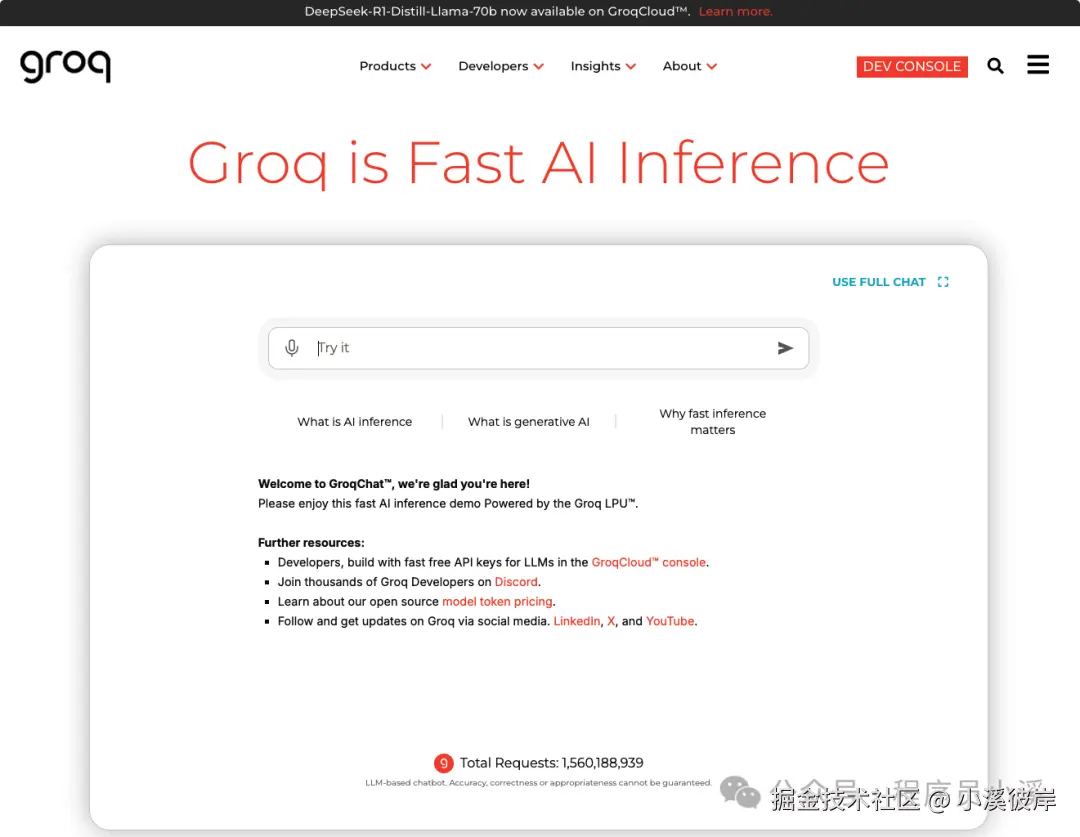Focus the 'Try it' chat input

(x=539, y=348)
